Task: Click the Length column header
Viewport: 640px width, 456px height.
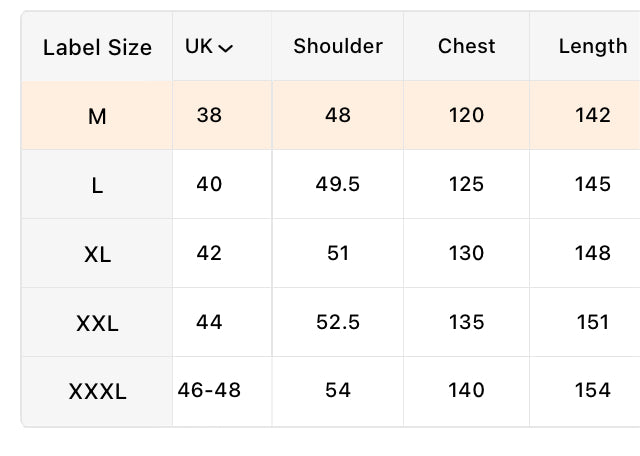Action: pyautogui.click(x=593, y=47)
